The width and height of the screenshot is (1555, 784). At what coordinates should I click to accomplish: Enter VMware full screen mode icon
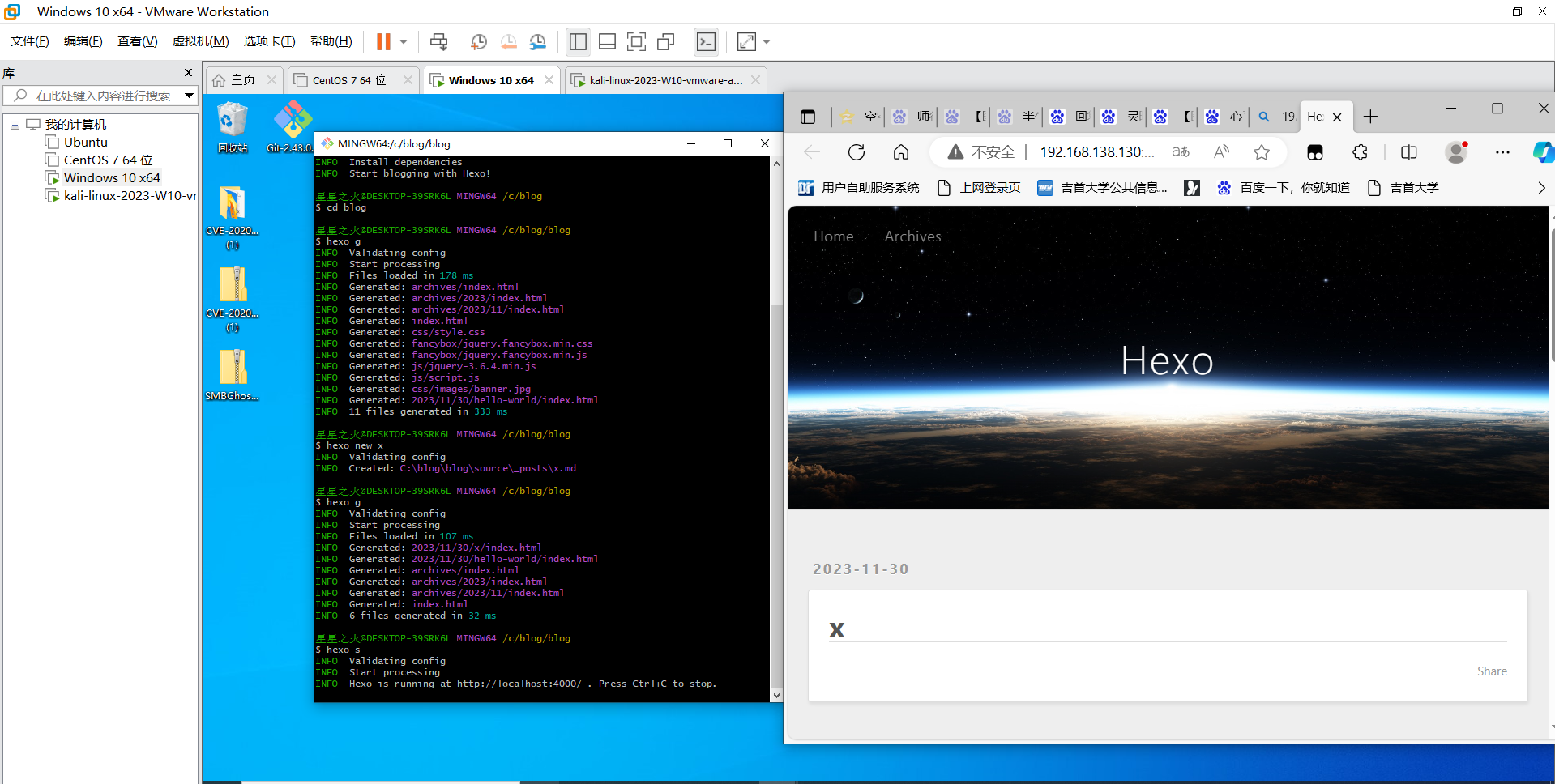point(637,41)
